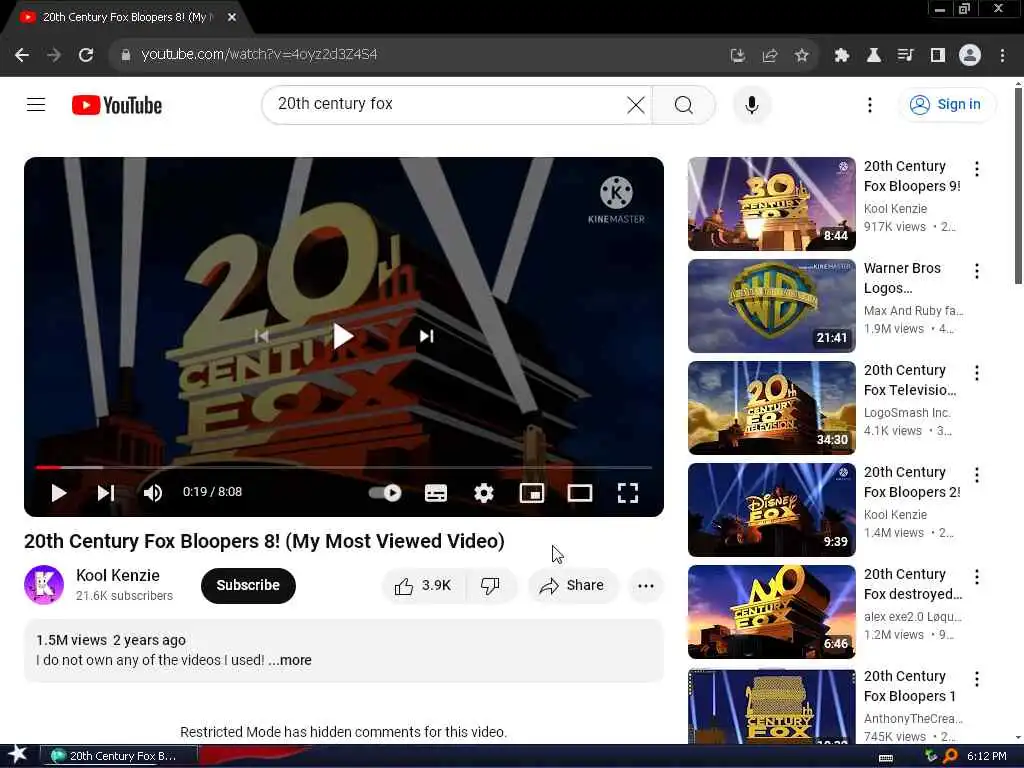Open 20th Century Fox Bloopers 1 title
This screenshot has height=768, width=1024.
pyautogui.click(x=910, y=686)
